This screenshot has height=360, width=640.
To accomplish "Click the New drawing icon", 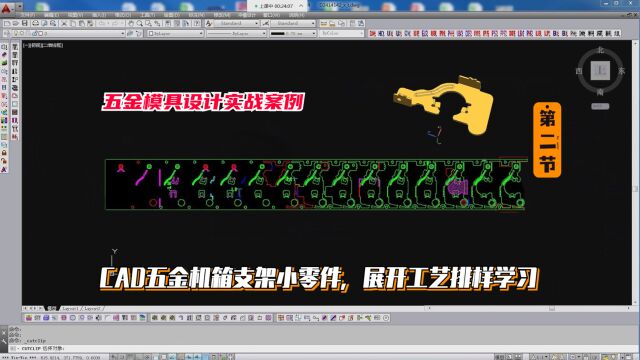I will [7, 24].
